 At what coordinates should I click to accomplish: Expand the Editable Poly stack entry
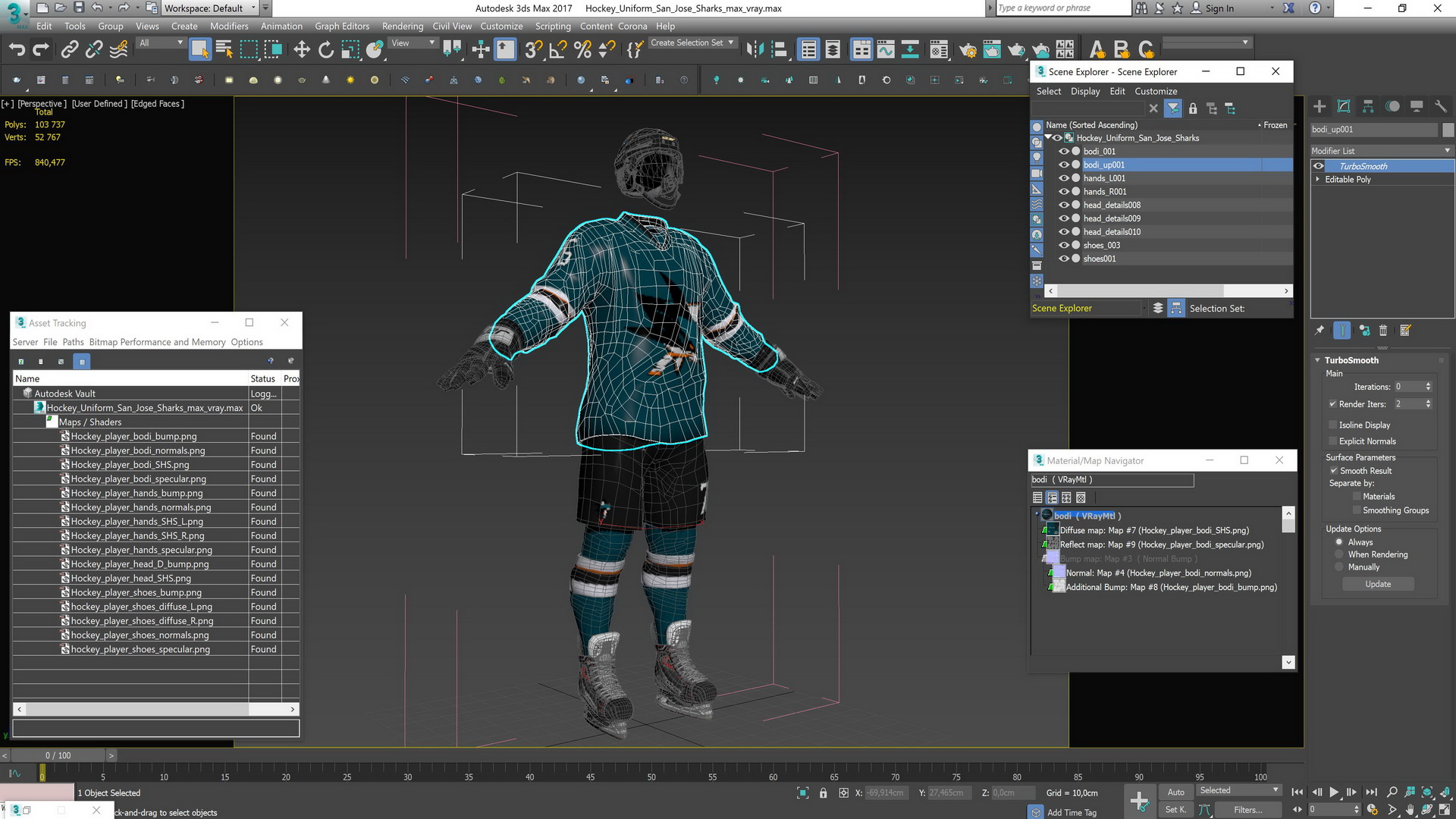tap(1317, 180)
